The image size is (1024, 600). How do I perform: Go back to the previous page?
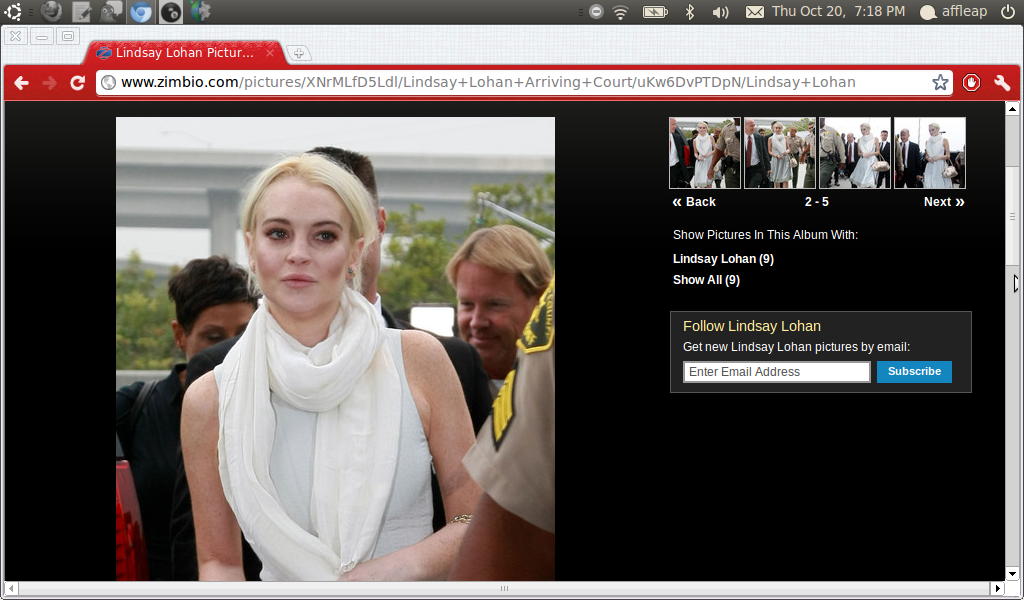click(x=22, y=82)
